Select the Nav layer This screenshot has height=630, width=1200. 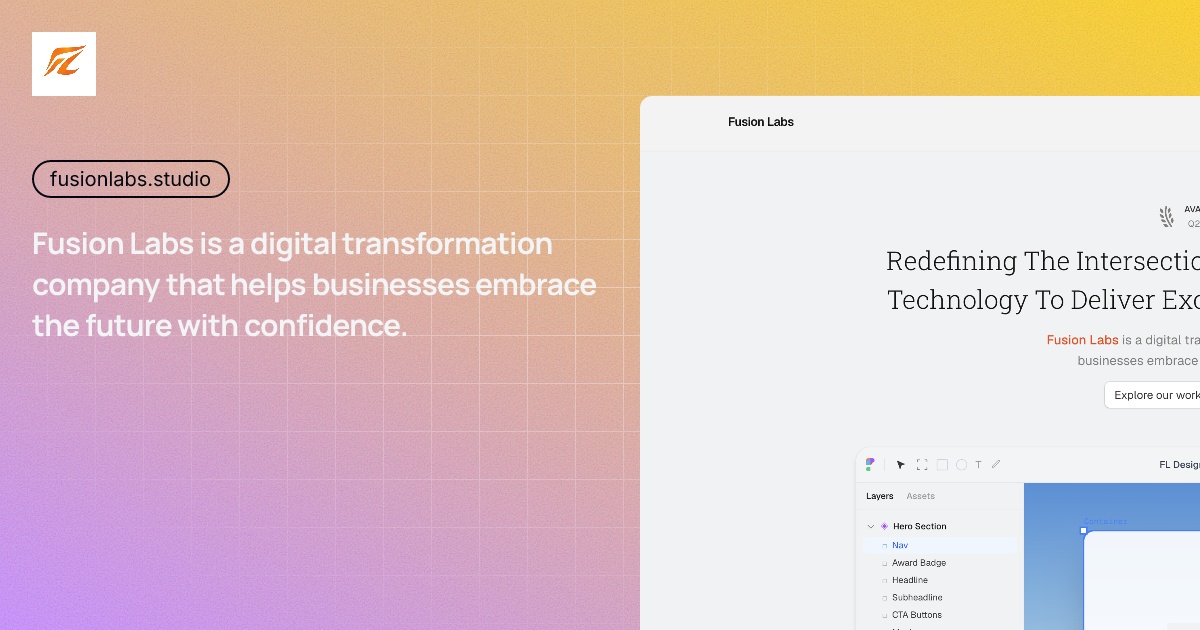[x=940, y=545]
